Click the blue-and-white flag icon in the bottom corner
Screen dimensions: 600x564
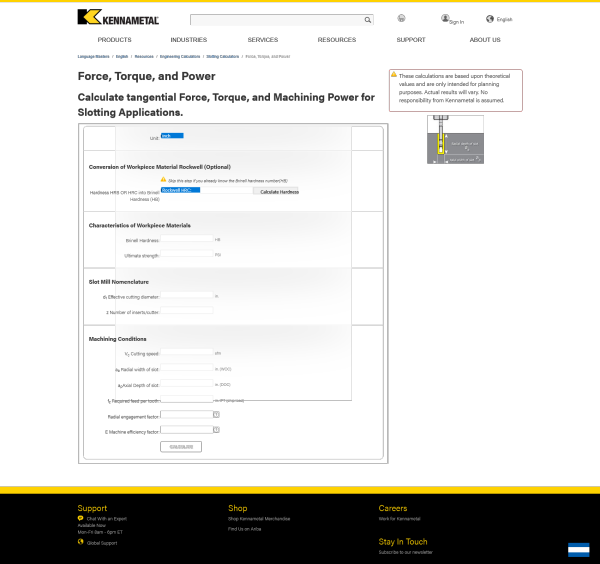pos(579,550)
